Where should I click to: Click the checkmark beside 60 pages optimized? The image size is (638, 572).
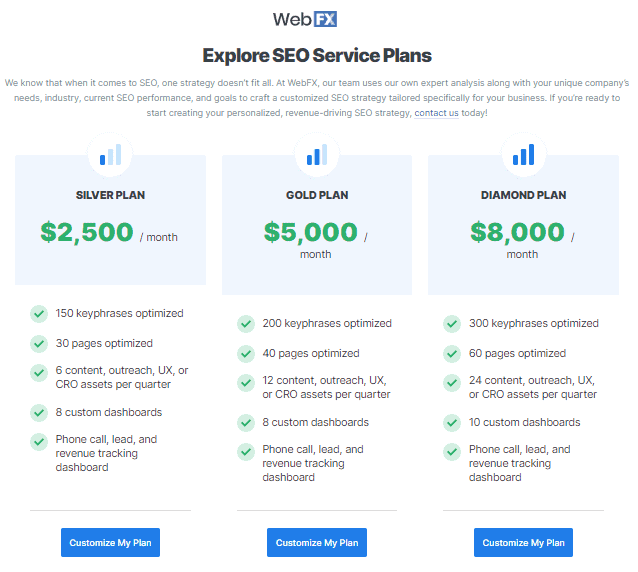[x=452, y=354]
